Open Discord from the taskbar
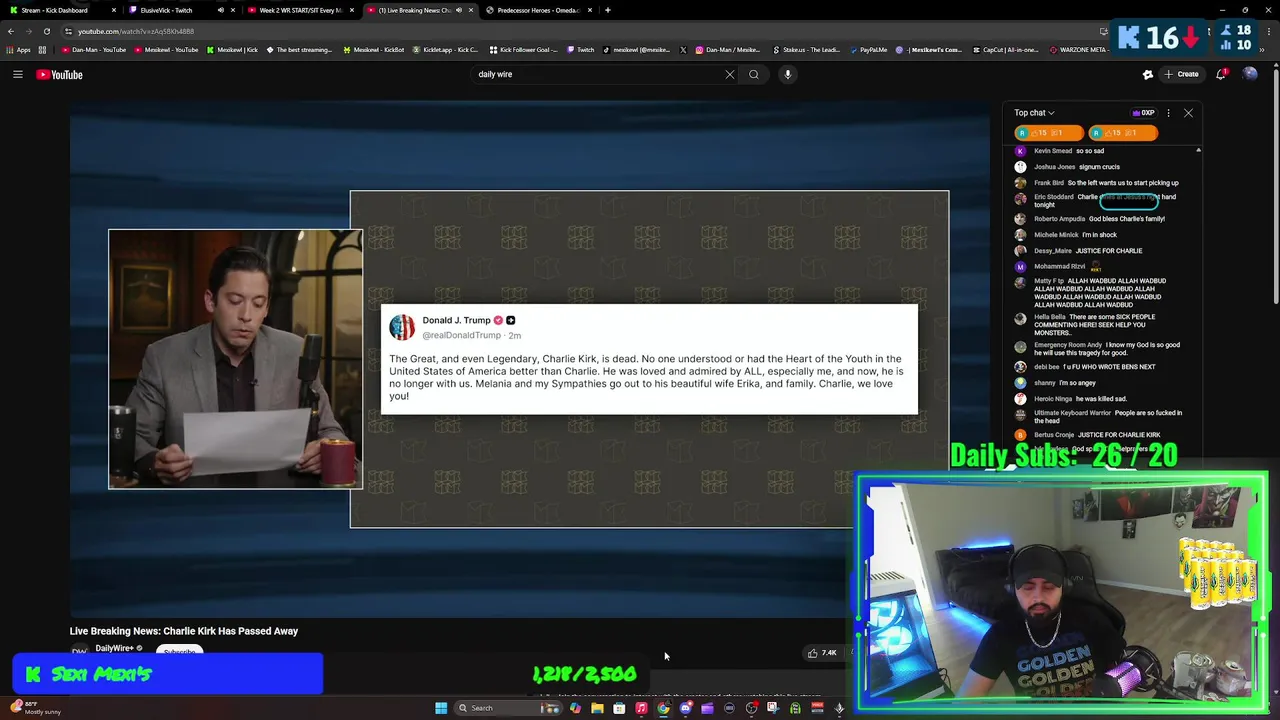The width and height of the screenshot is (1280, 720). pos(685,708)
